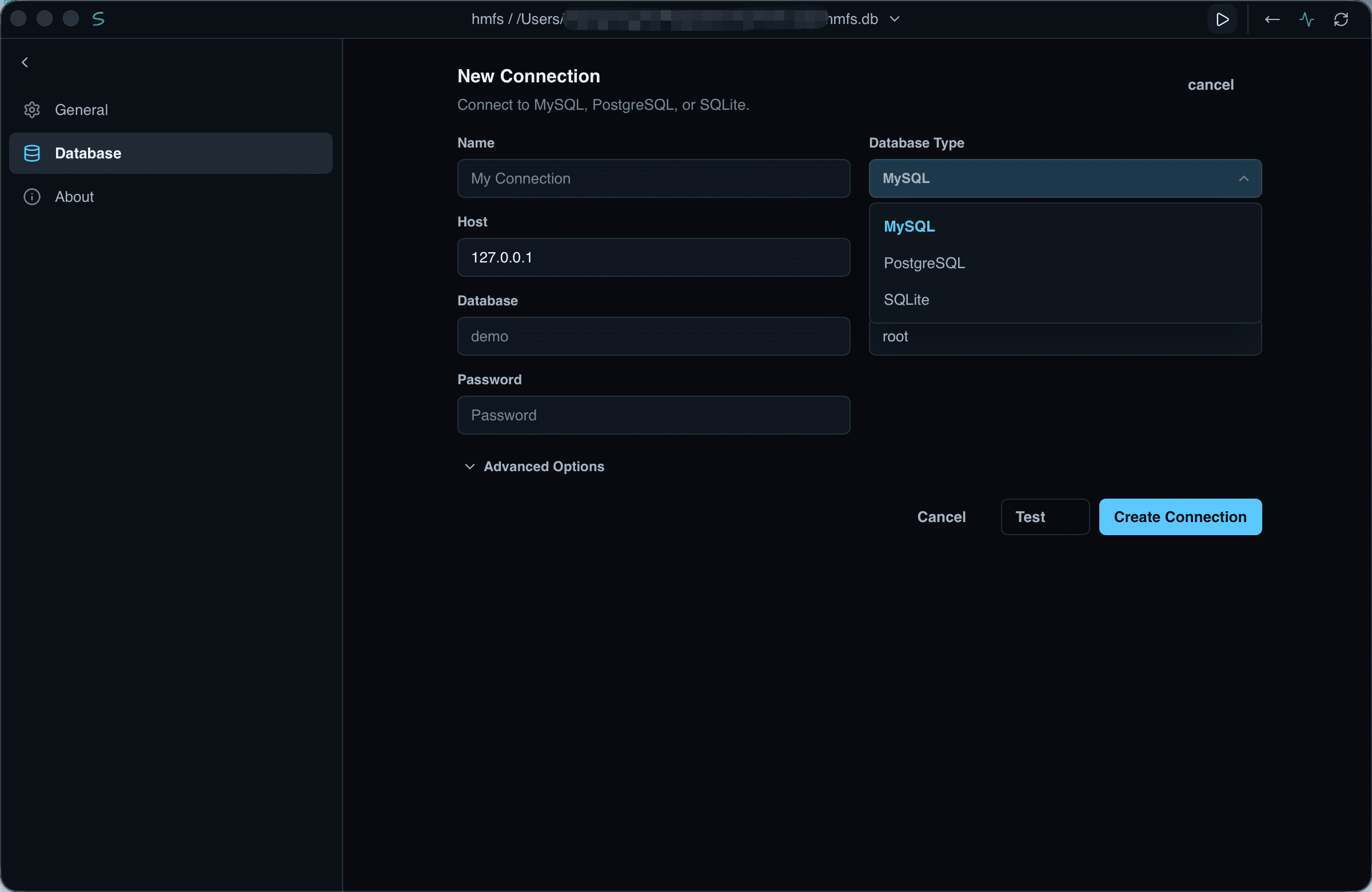Screen dimensions: 1372x892
Task: Open the About settings tab
Action: pos(170,197)
